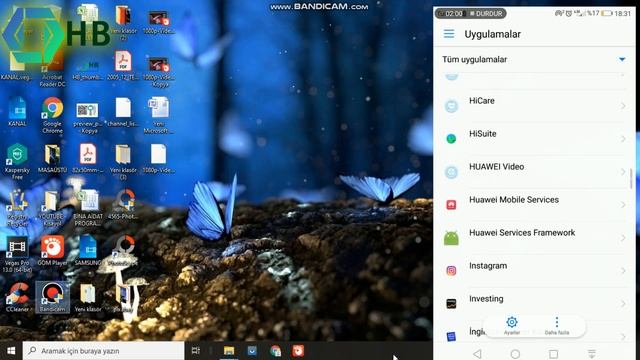Select the Yeni klasör (3) folder
The width and height of the screenshot is (640, 360).
pos(123,162)
